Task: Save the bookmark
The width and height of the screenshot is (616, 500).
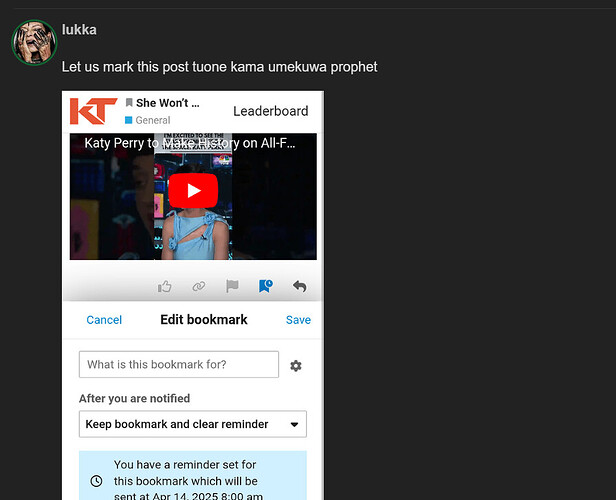Action: tap(298, 320)
